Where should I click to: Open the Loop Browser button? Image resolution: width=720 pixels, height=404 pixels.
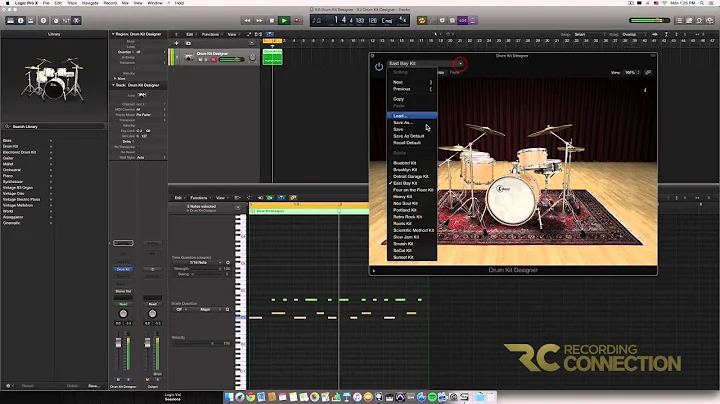(699, 21)
